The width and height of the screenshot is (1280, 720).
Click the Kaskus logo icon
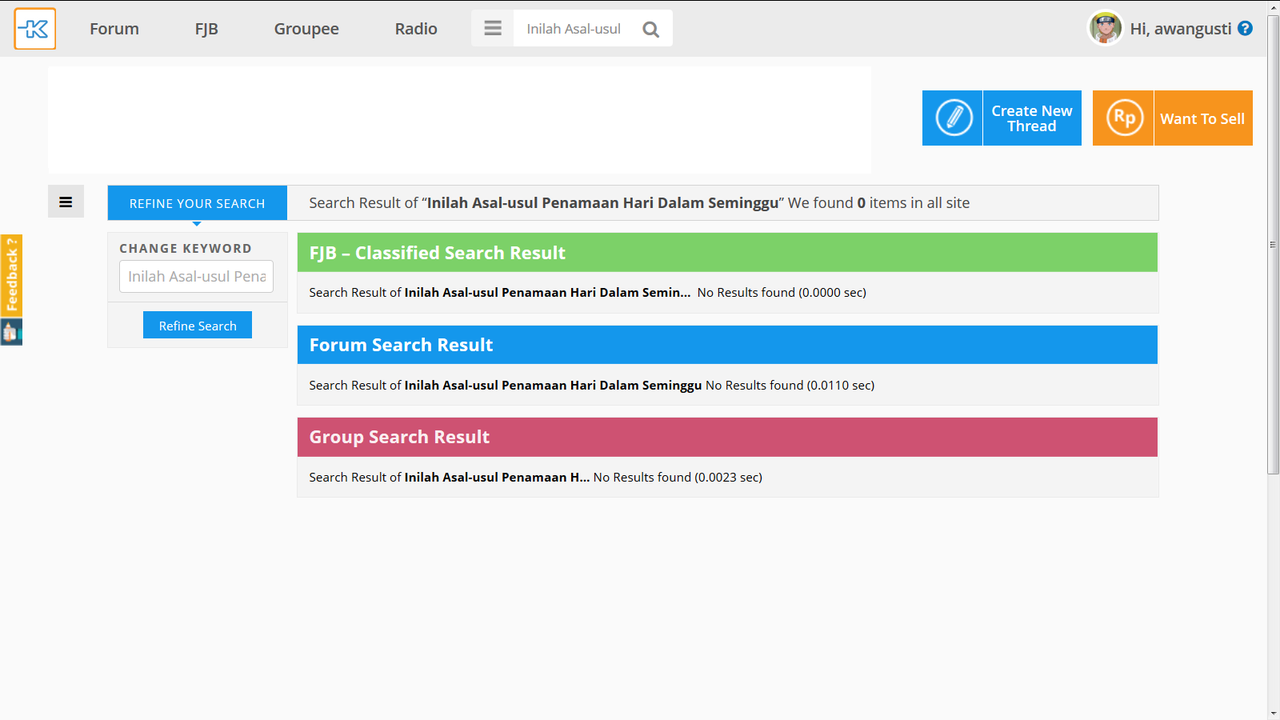coord(35,29)
